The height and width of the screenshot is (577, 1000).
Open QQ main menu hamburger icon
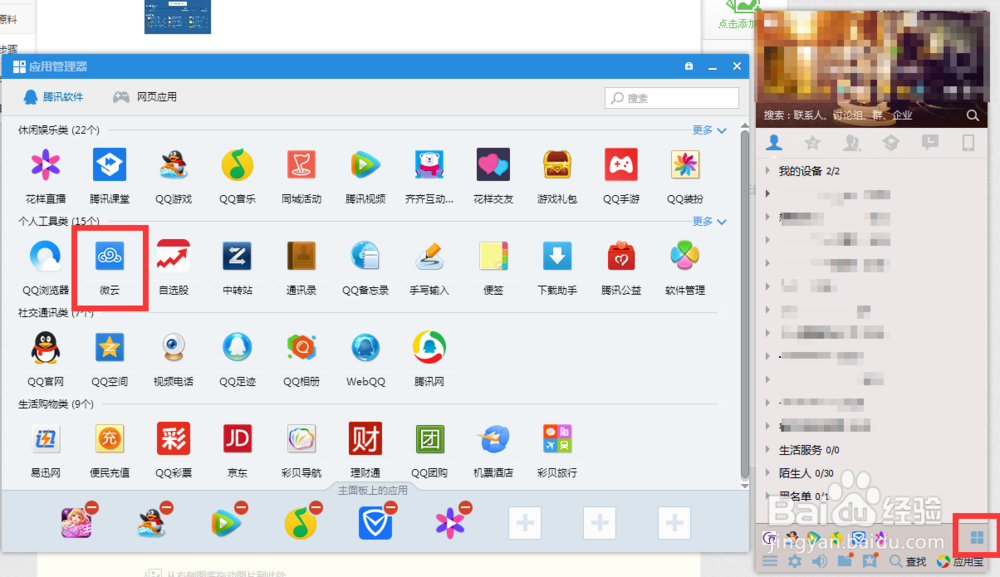(770, 561)
